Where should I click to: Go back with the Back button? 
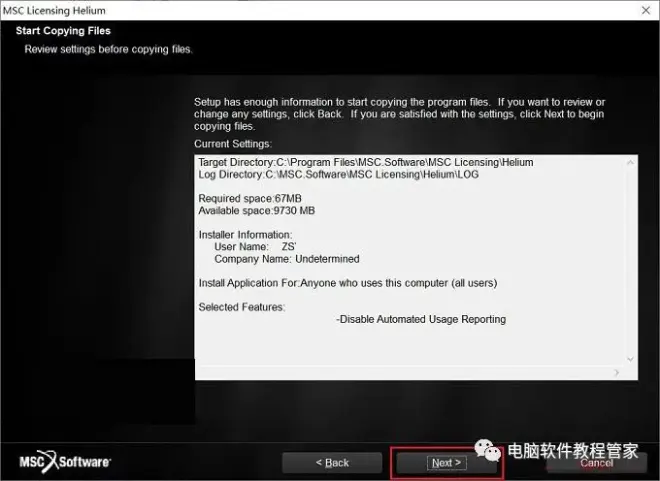coord(332,463)
